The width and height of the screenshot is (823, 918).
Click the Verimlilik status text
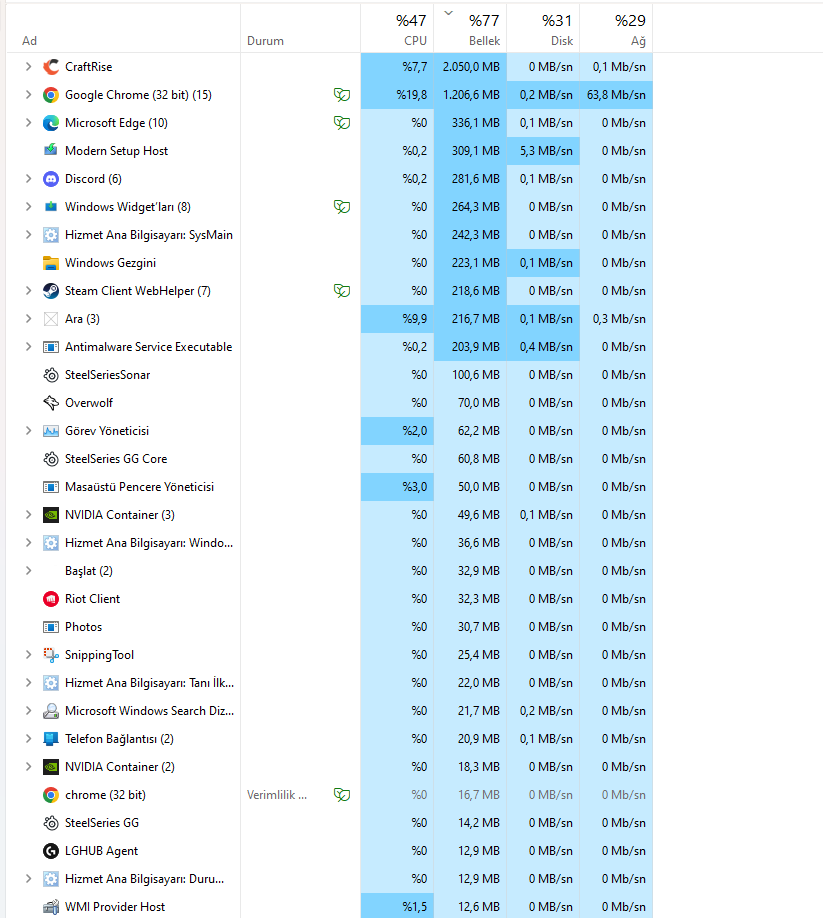[x=277, y=795]
